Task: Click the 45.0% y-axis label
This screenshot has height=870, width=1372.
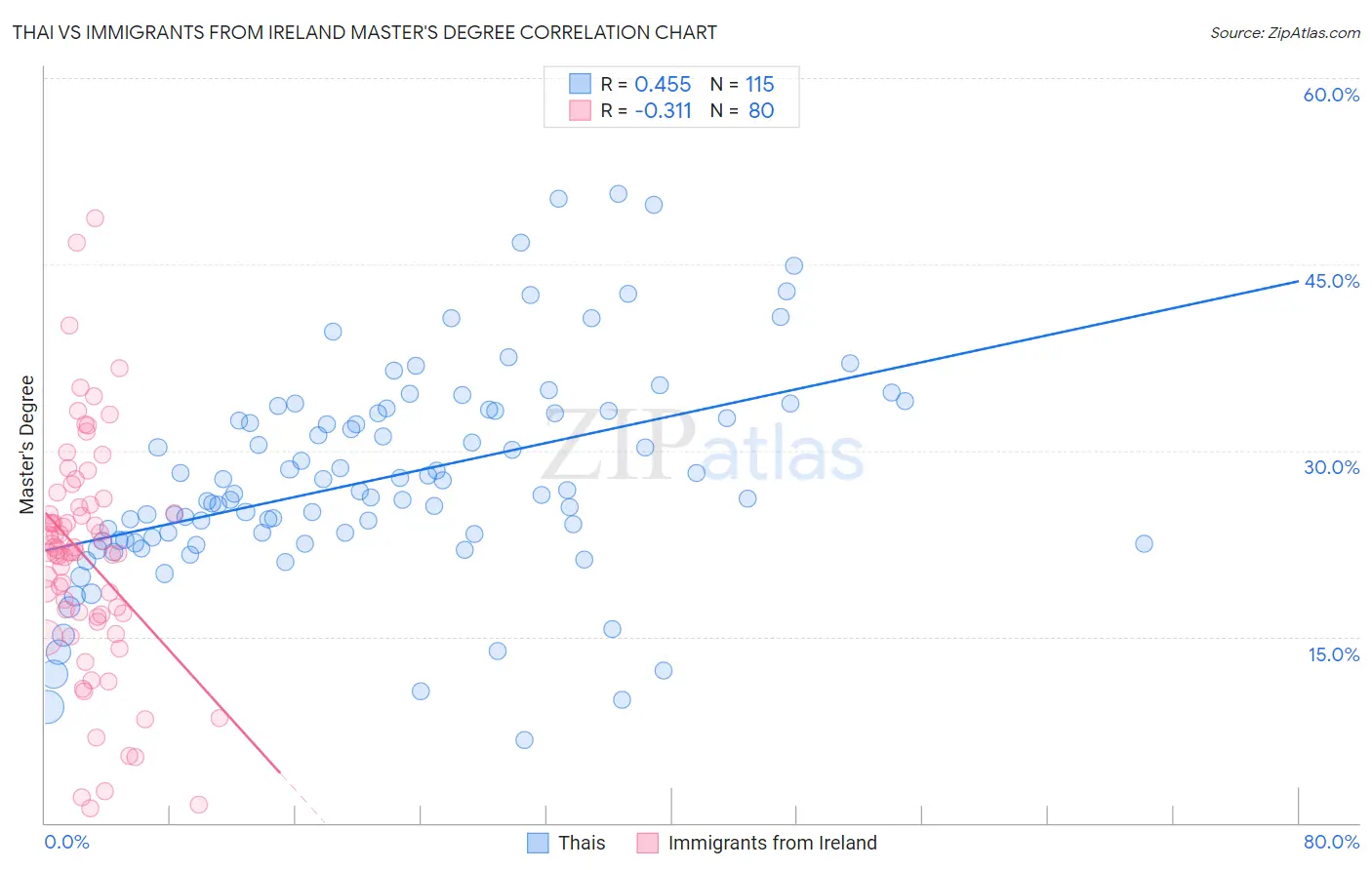Action: (1331, 281)
